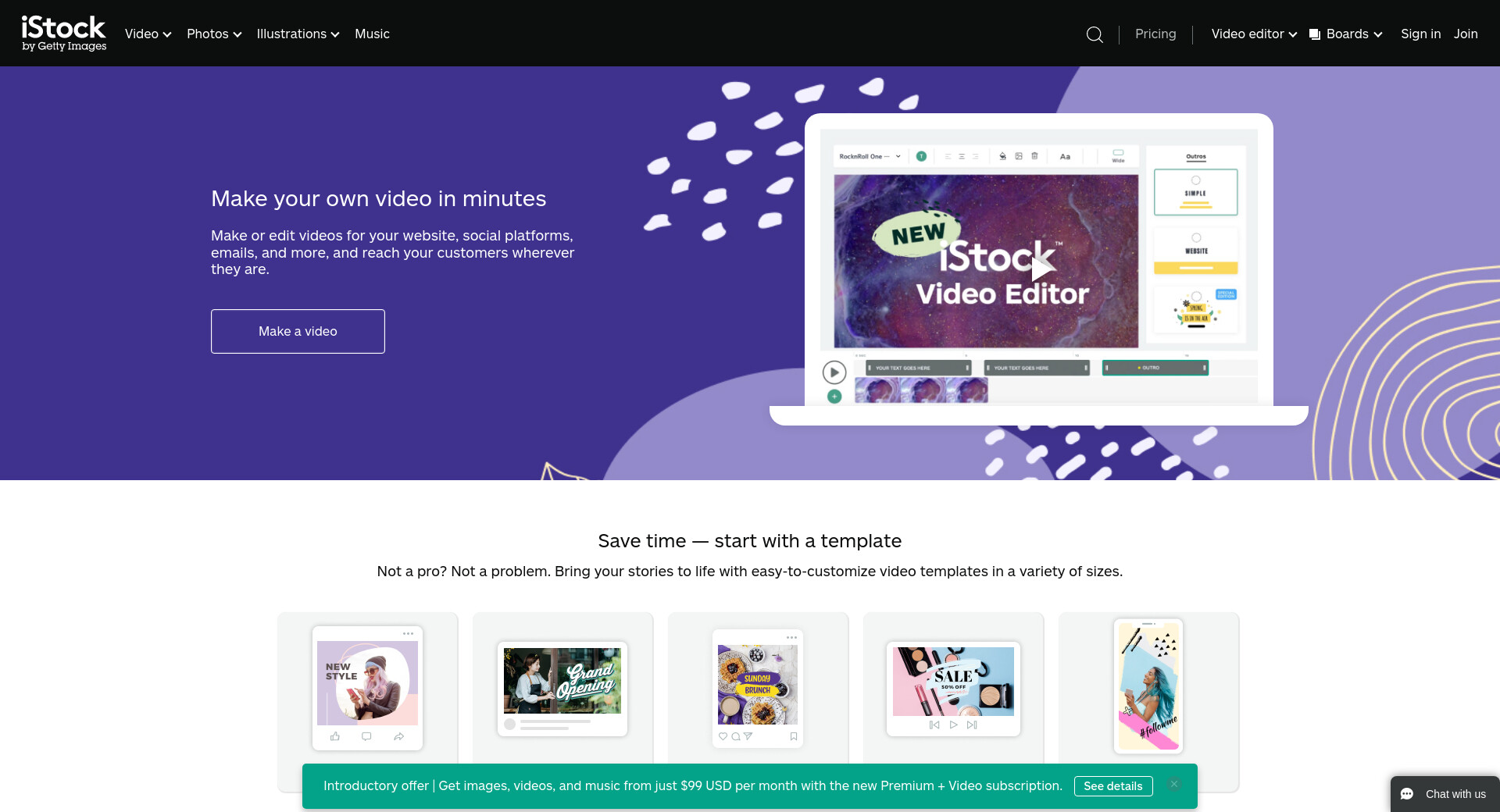Open the search magnifier icon
This screenshot has width=1500, height=812.
[1095, 34]
